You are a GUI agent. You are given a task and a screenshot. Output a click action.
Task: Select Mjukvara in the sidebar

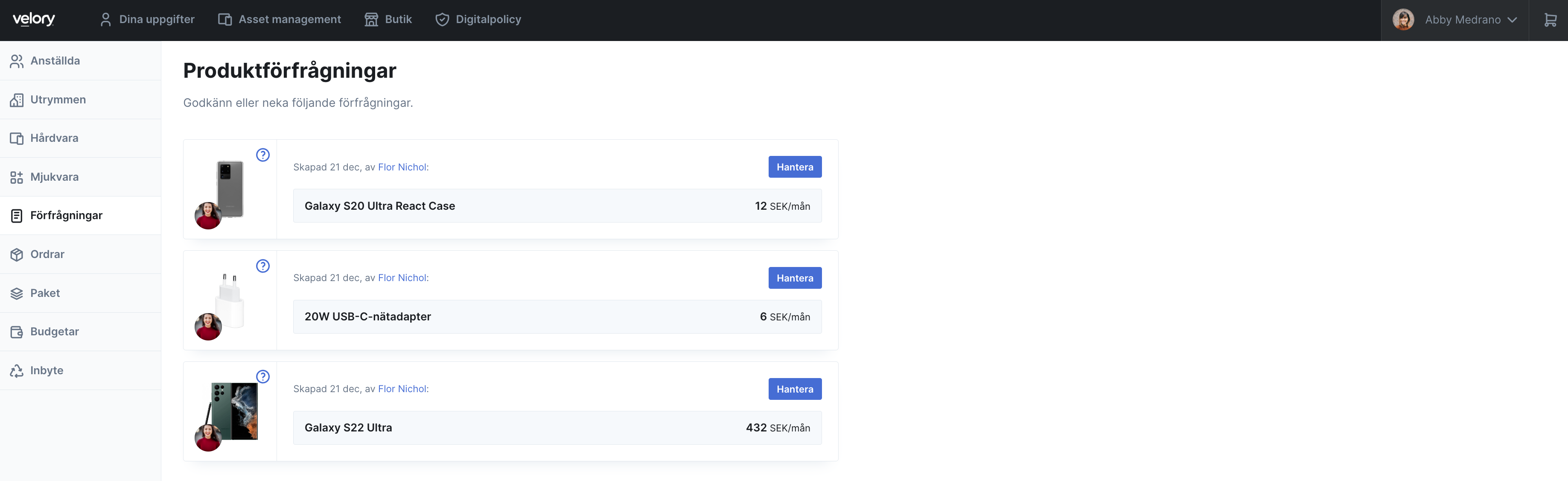[80, 177]
